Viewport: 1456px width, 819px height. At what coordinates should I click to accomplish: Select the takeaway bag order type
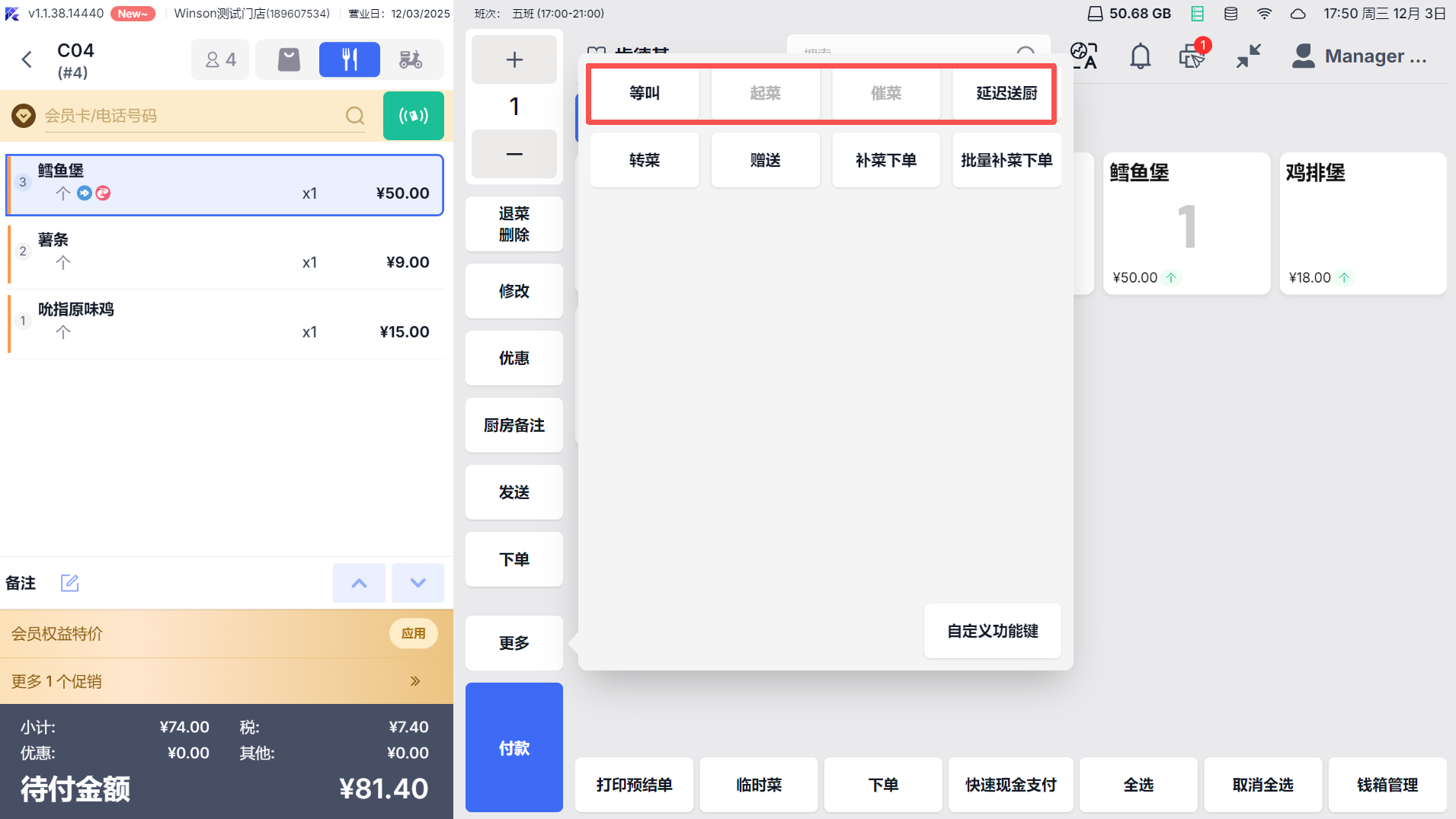(x=289, y=59)
